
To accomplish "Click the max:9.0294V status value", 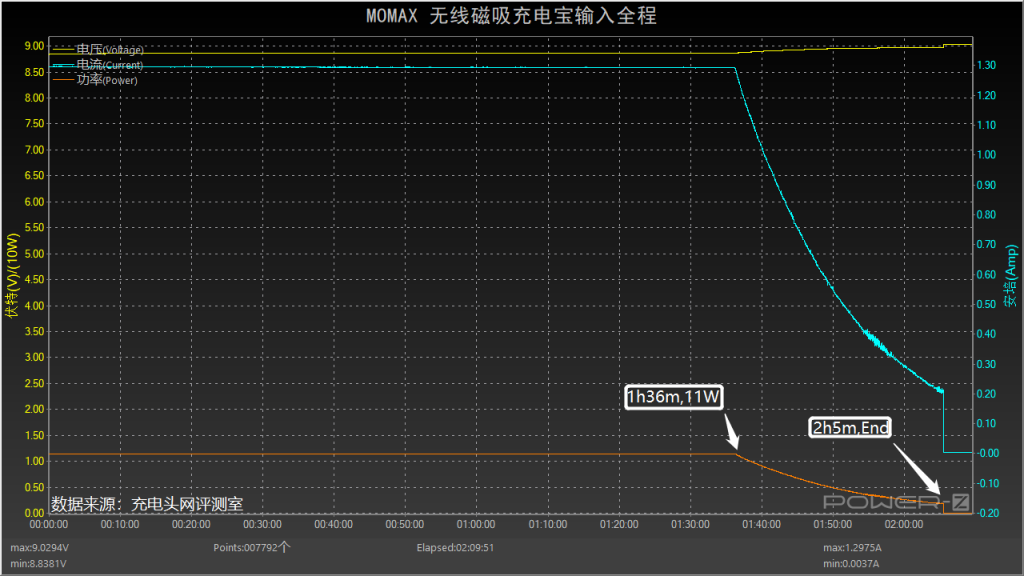I will 39,547.
